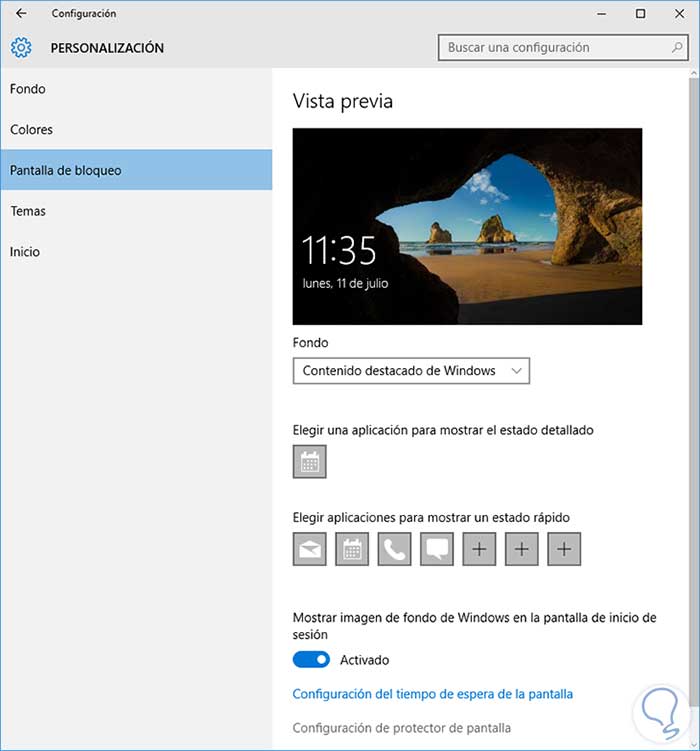The width and height of the screenshot is (700, 751).
Task: Select Pantalla de bloqueo section
Action: [136, 170]
